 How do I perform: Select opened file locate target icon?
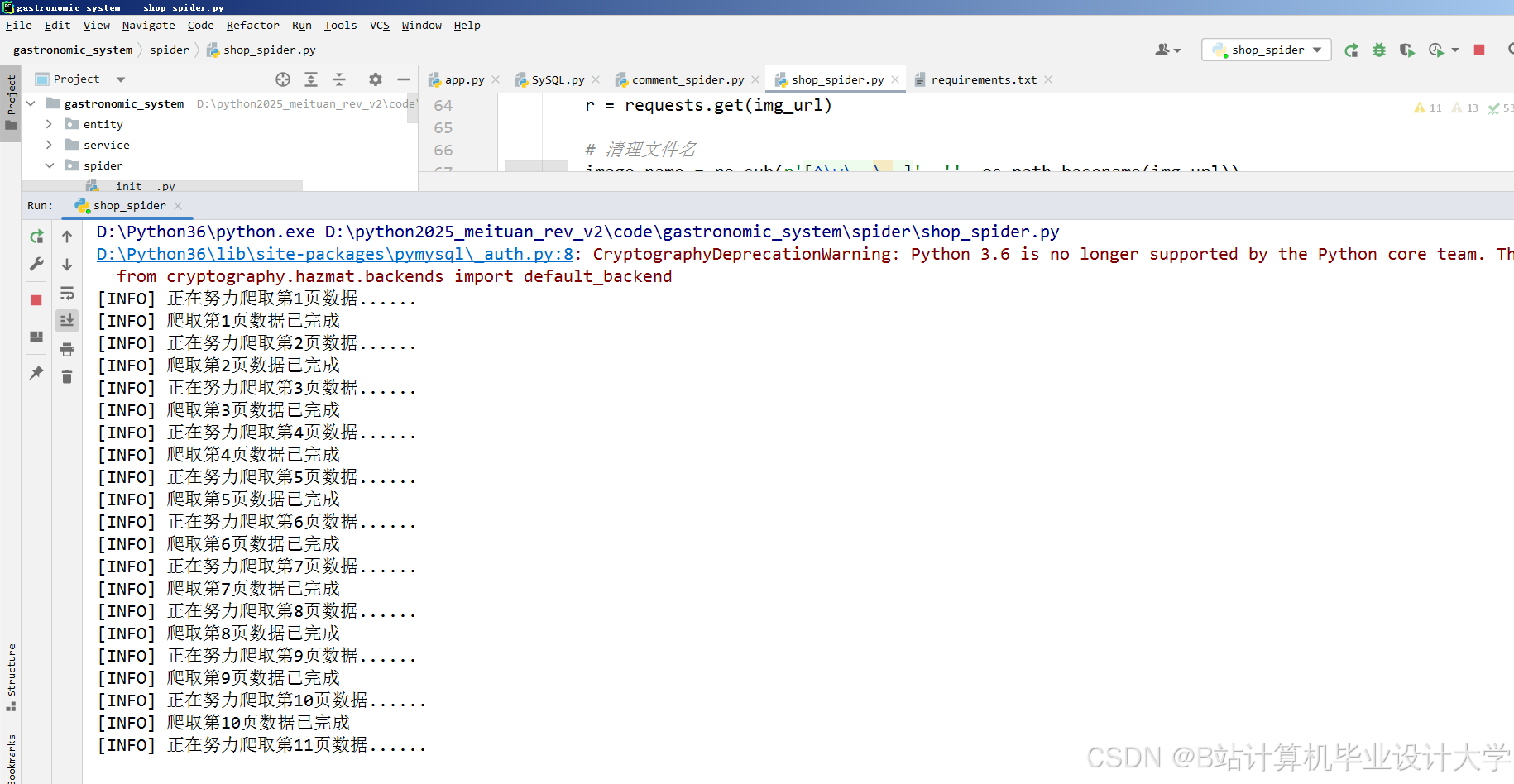[283, 79]
